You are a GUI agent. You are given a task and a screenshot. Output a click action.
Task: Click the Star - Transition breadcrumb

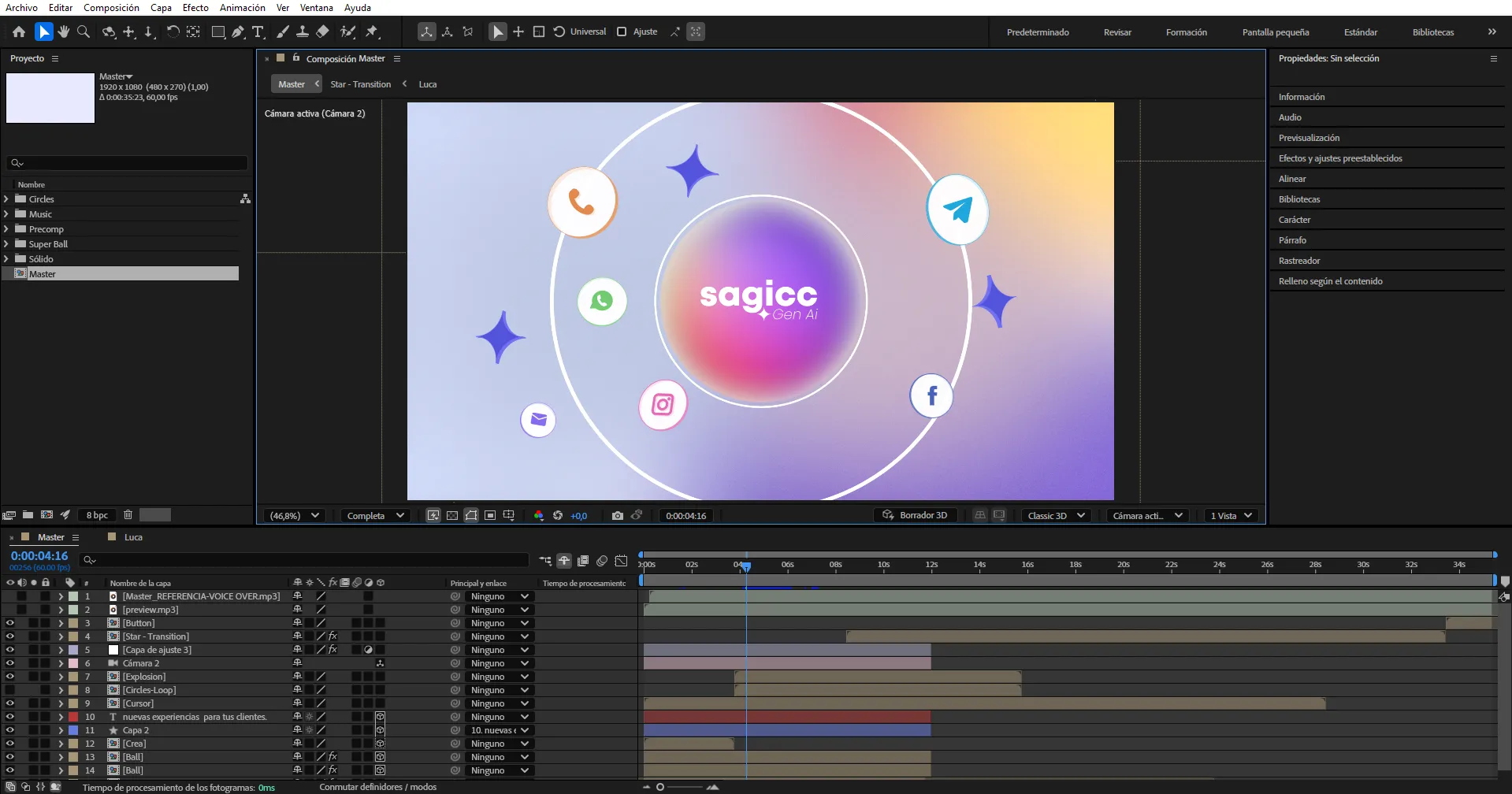pyautogui.click(x=360, y=84)
